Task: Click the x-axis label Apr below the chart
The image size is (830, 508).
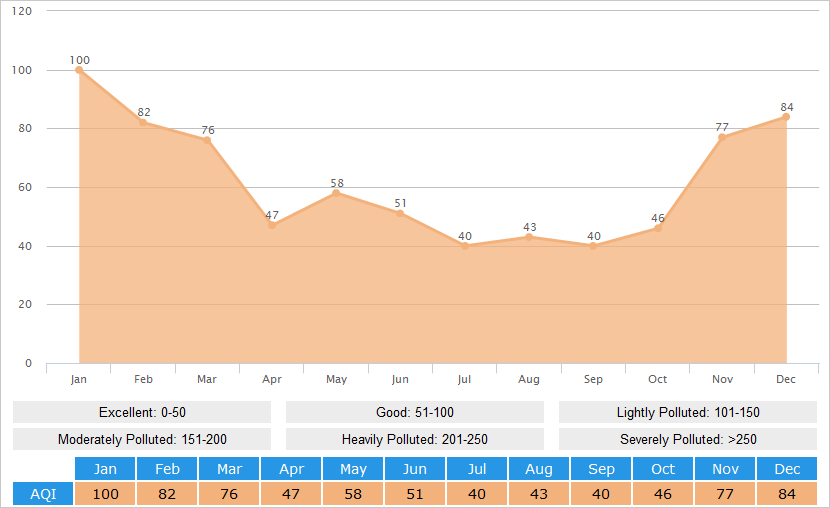Action: (x=272, y=379)
